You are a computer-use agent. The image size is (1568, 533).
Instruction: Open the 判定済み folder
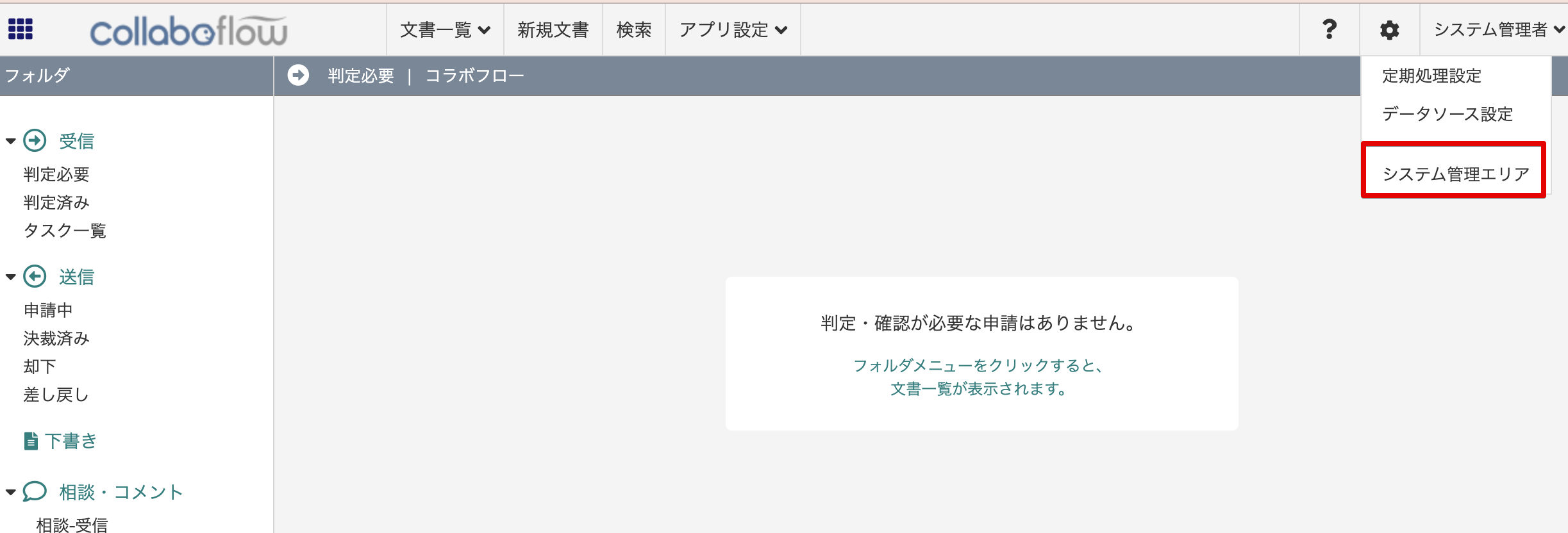click(x=56, y=202)
